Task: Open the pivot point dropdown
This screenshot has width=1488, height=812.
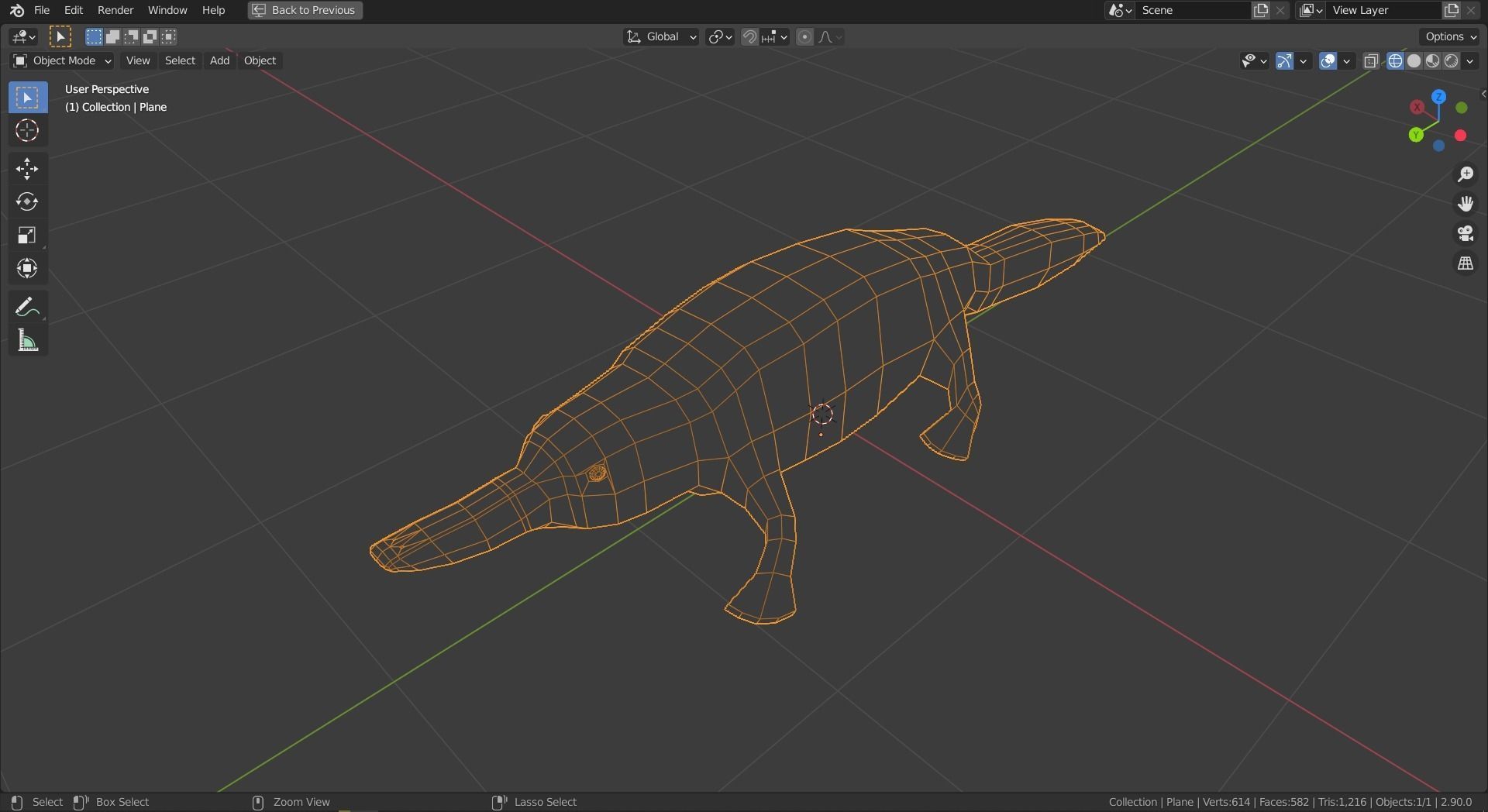Action: 720,36
